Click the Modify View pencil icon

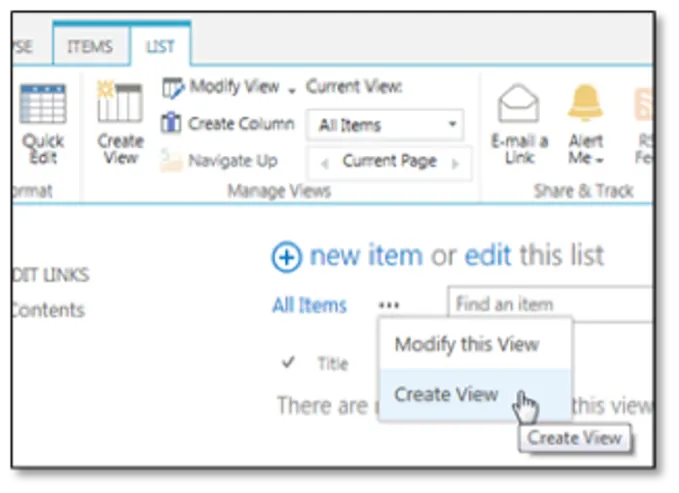[173, 88]
